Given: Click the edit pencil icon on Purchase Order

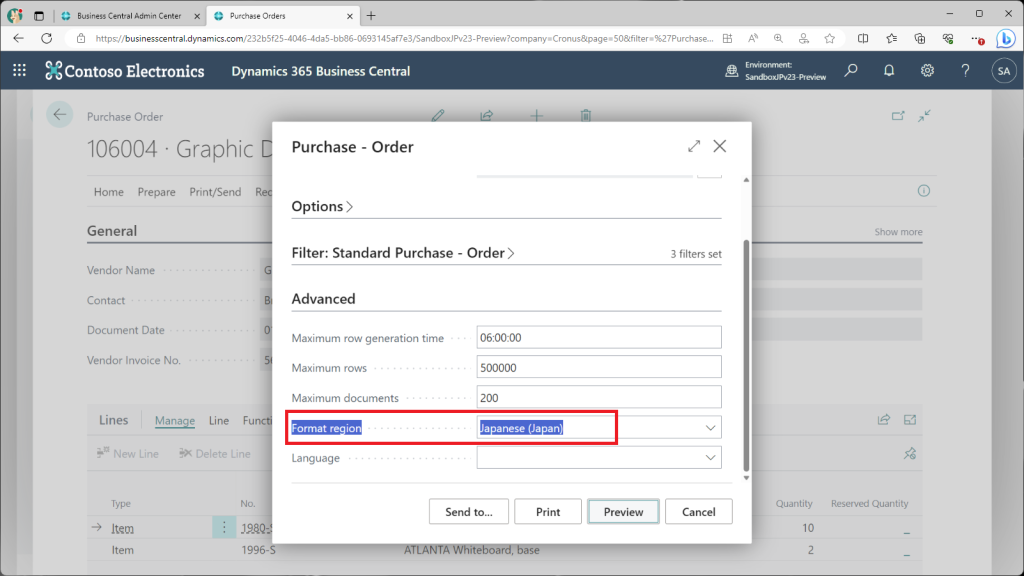Looking at the screenshot, I should tap(438, 116).
